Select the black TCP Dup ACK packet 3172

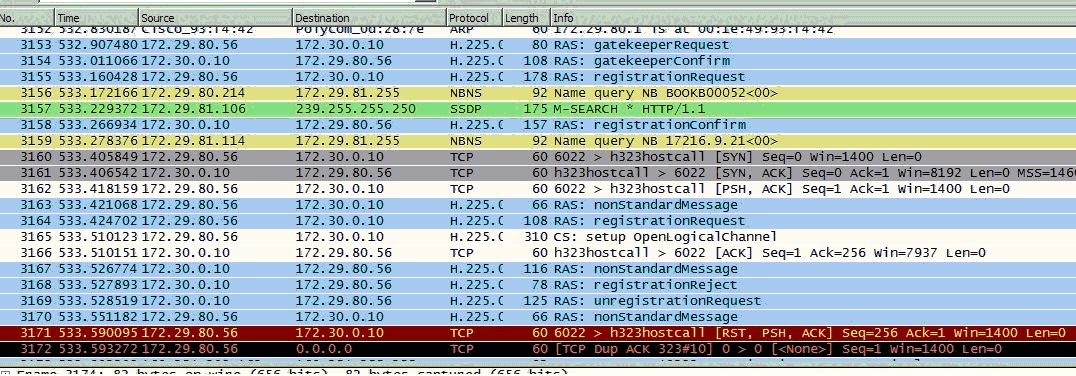coord(538,349)
